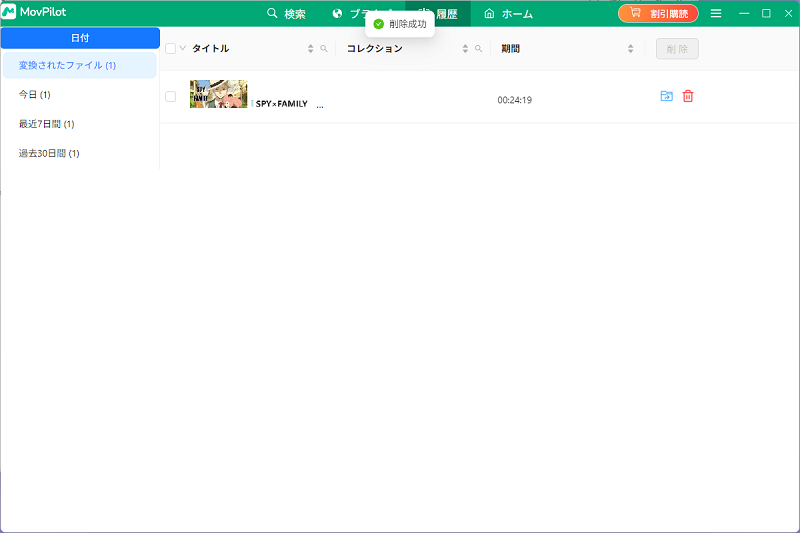
Task: Select the 履歴 history tab
Action: [438, 14]
